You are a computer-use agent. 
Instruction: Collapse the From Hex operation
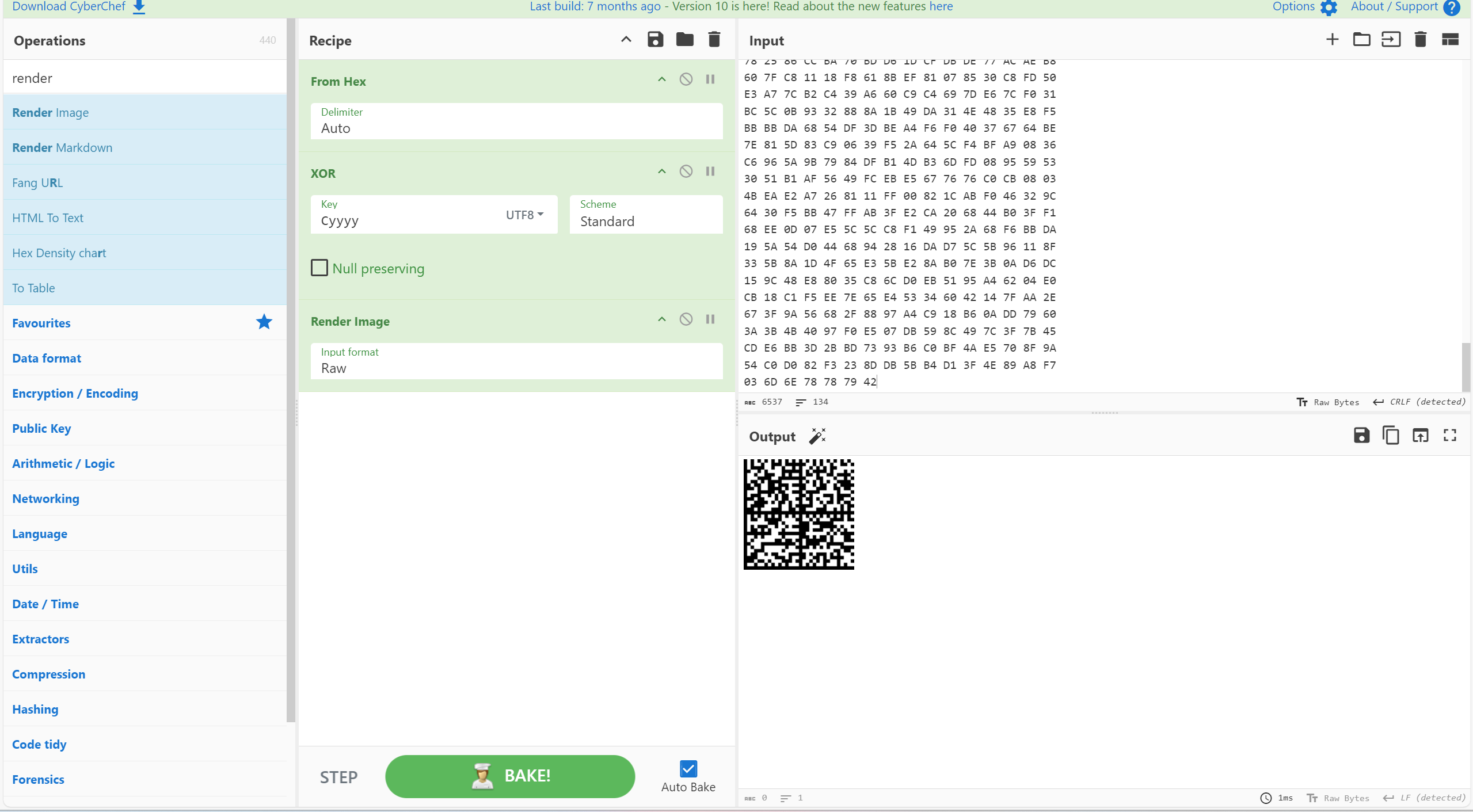(662, 79)
